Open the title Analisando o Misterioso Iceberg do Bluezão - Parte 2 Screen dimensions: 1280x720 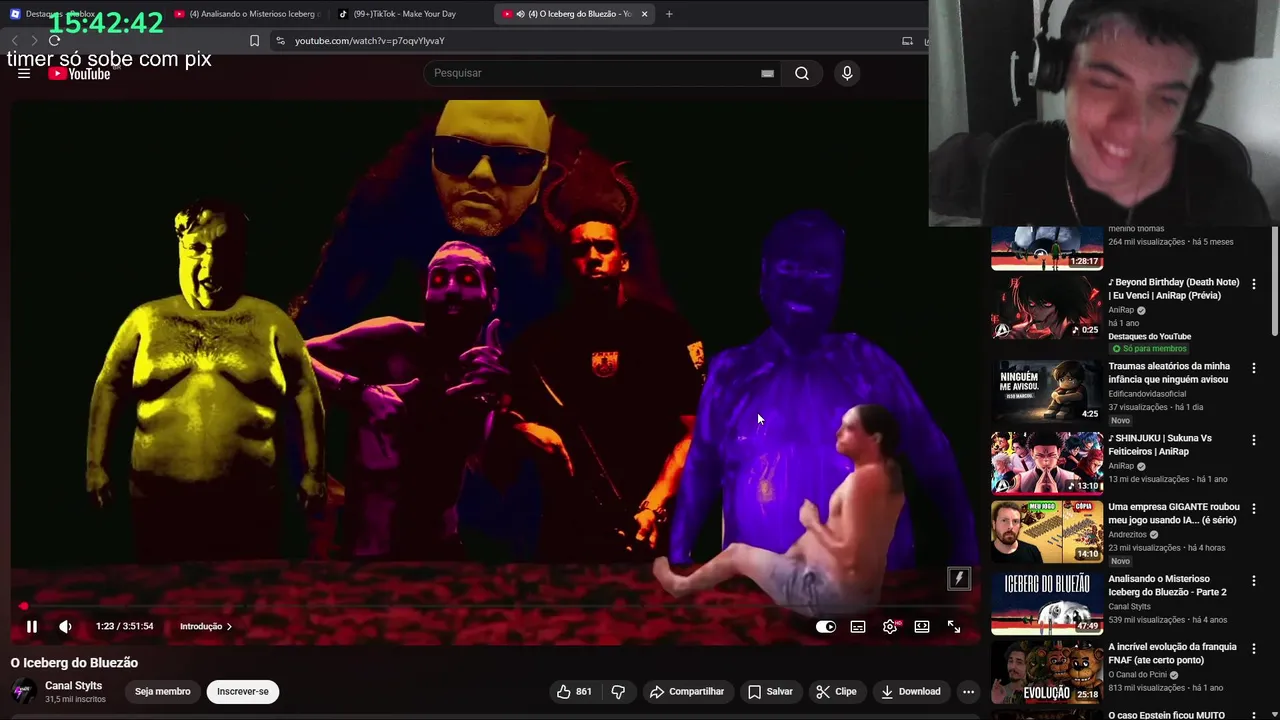[1167, 586]
